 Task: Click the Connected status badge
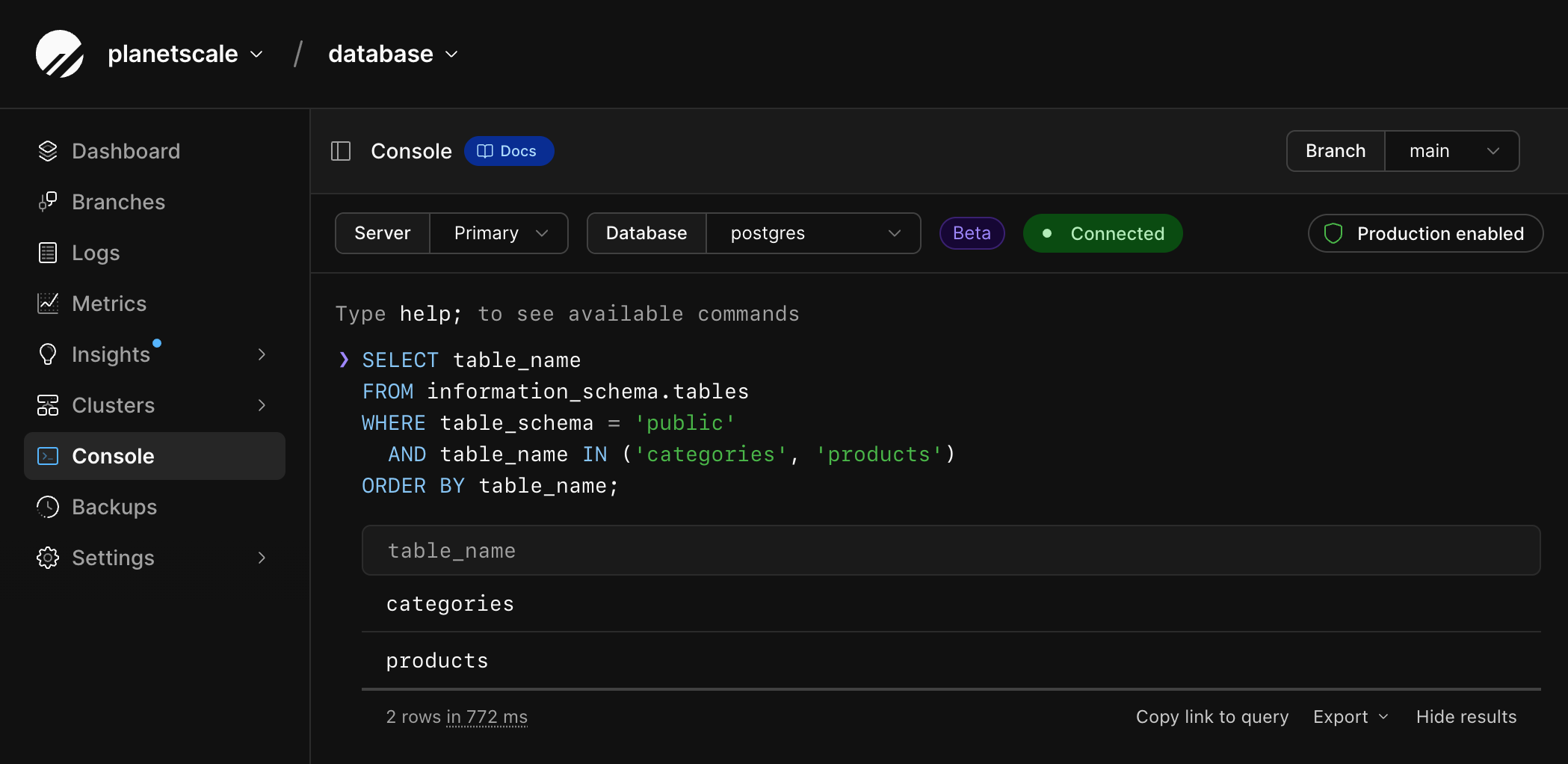(x=1102, y=233)
